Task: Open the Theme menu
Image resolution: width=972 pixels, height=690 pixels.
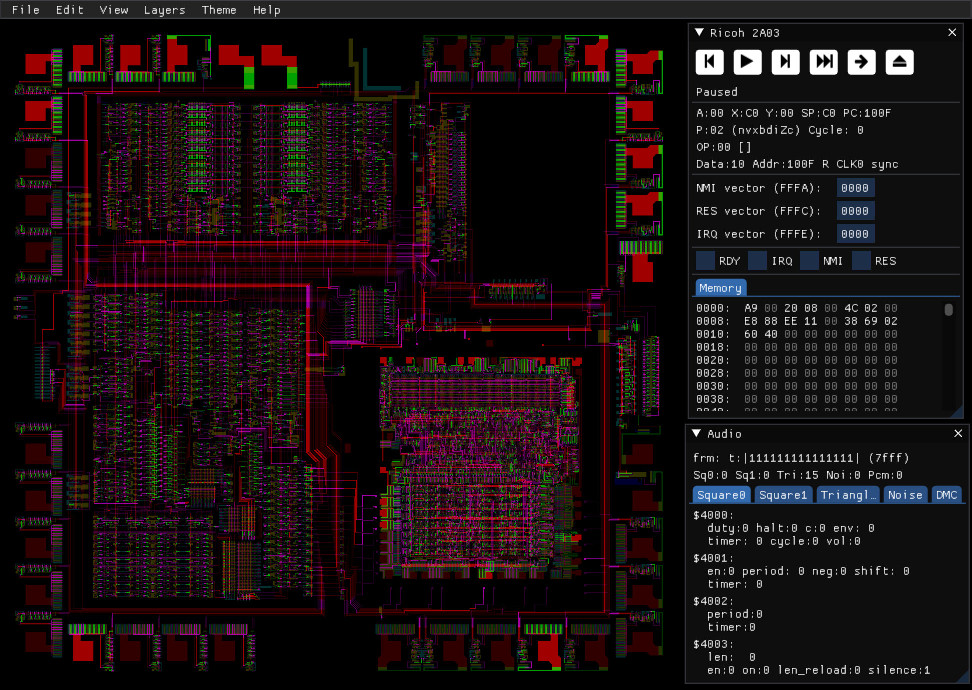Action: [x=219, y=10]
